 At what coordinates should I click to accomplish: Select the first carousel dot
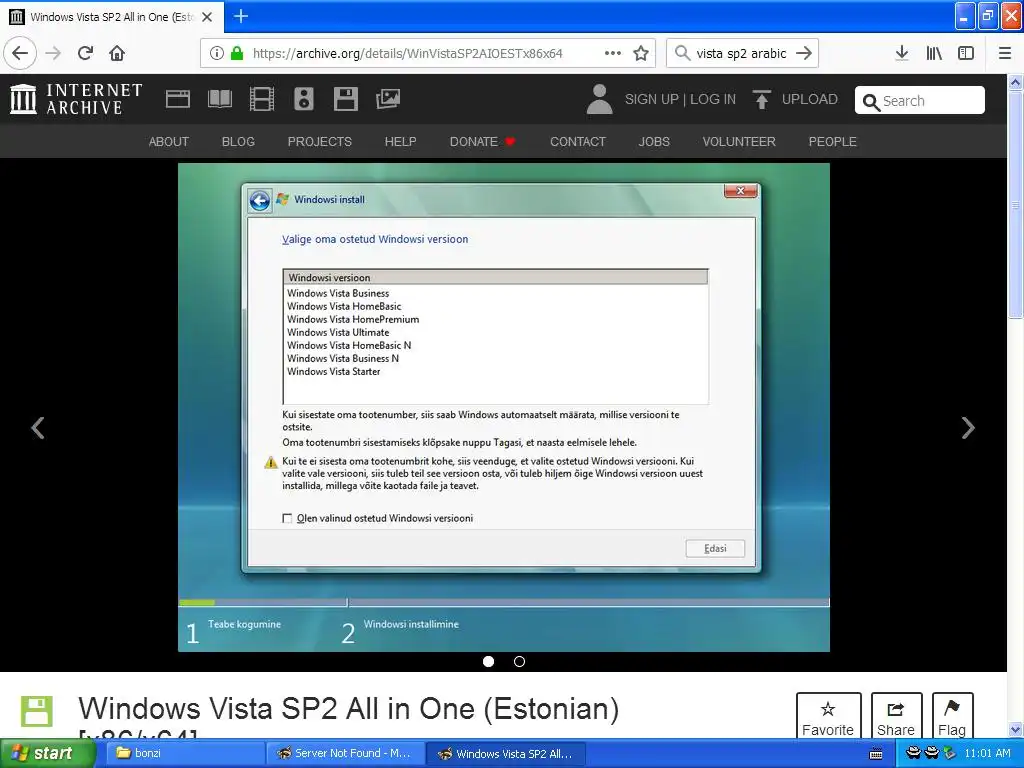488,662
